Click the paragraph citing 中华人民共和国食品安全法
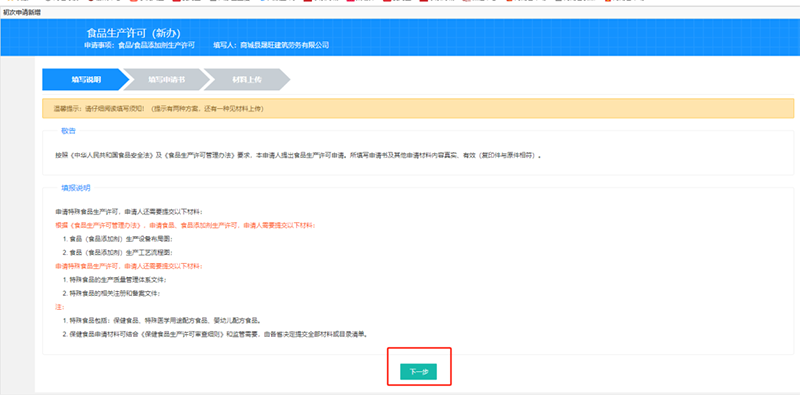The width and height of the screenshot is (800, 395). 298,155
